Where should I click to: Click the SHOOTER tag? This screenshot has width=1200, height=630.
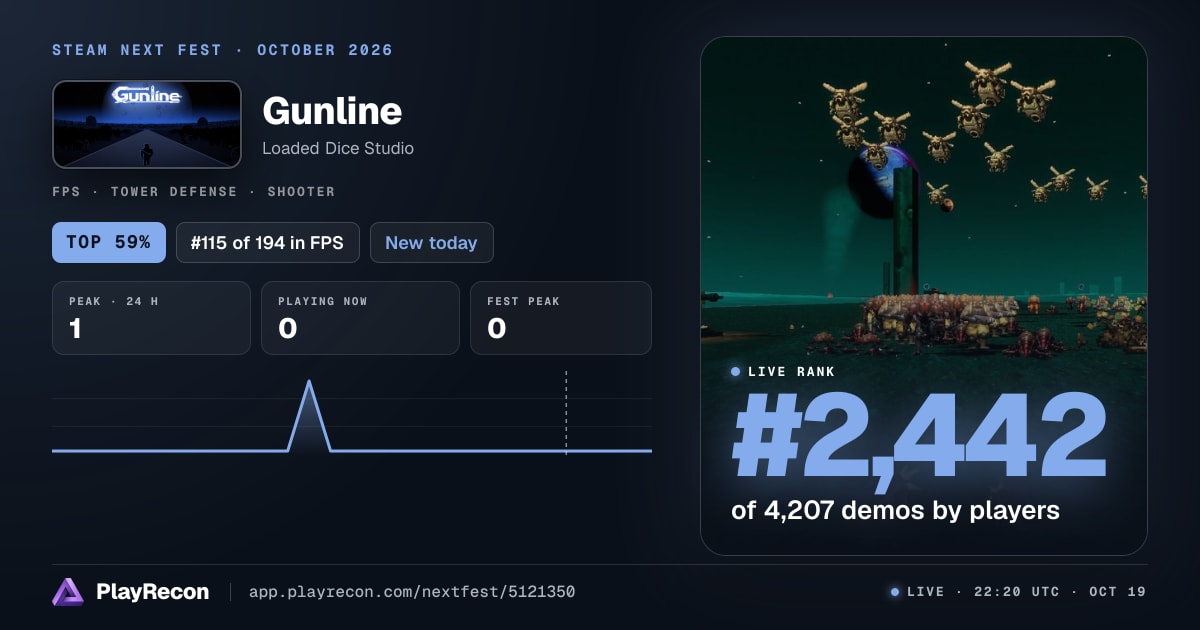pyautogui.click(x=301, y=191)
